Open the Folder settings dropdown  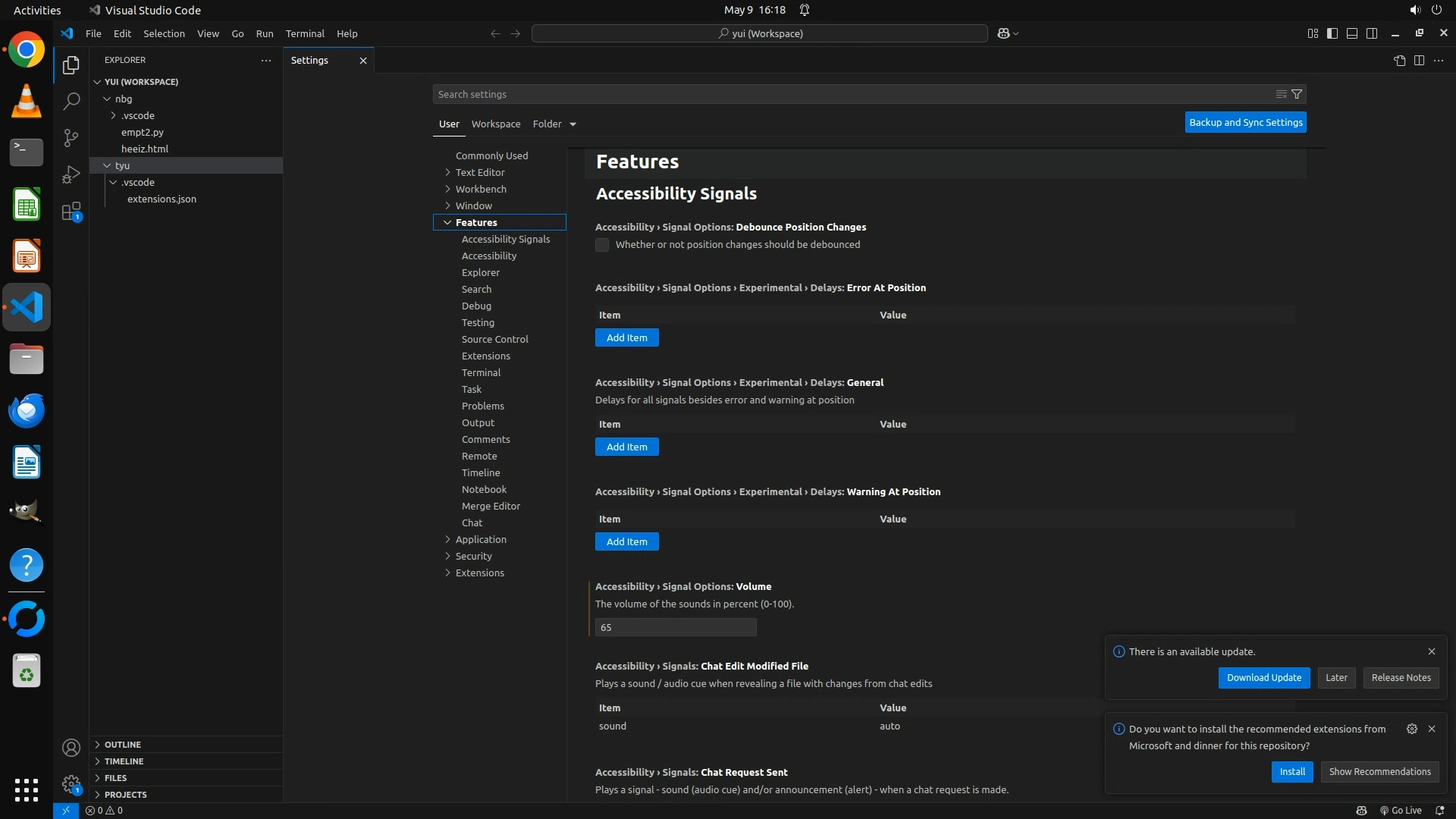point(573,124)
